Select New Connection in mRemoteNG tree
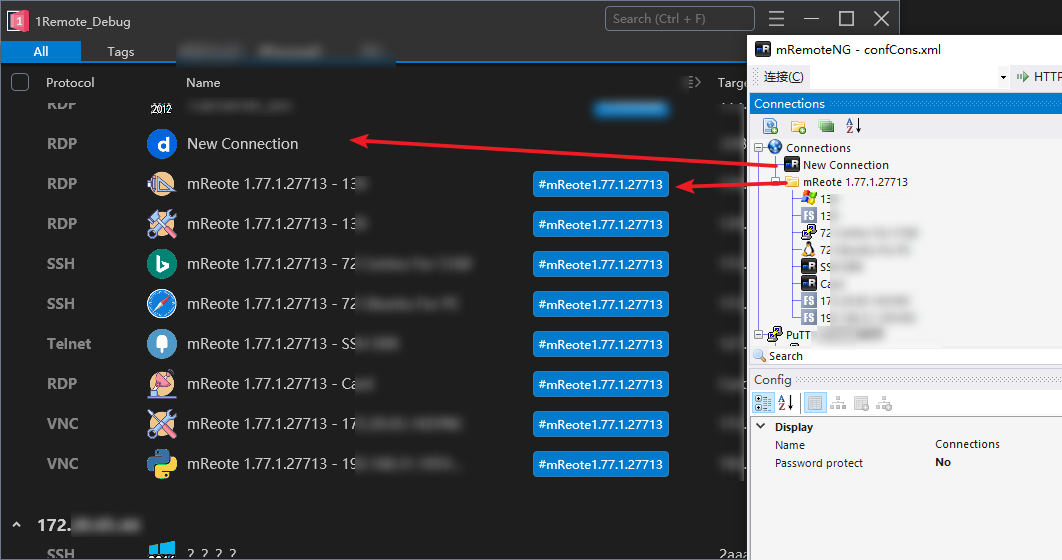The height and width of the screenshot is (560, 1062). coord(845,165)
